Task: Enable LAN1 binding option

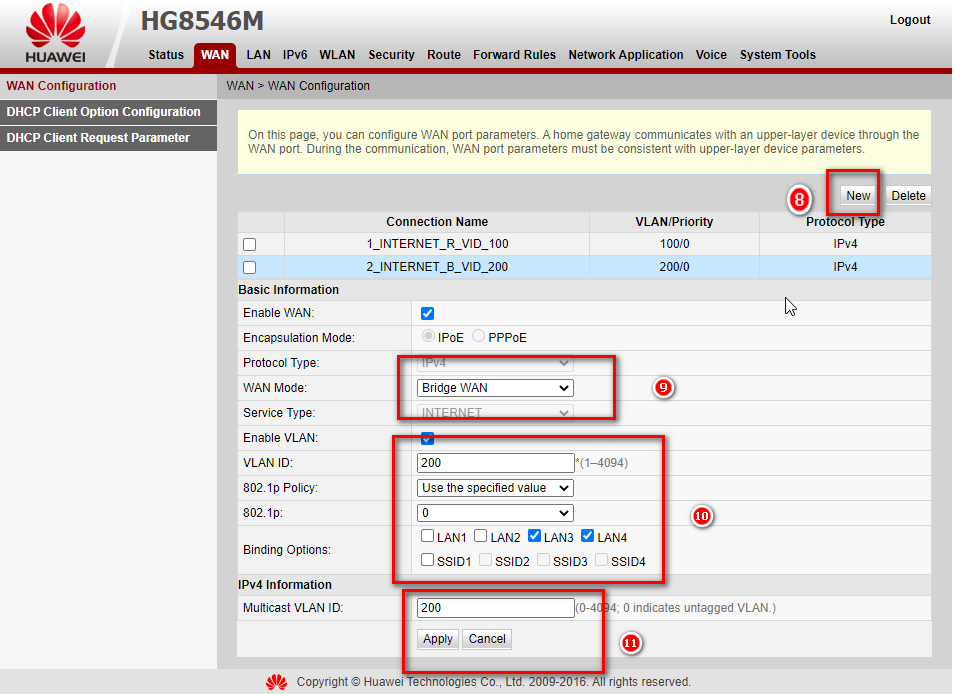Action: point(428,537)
